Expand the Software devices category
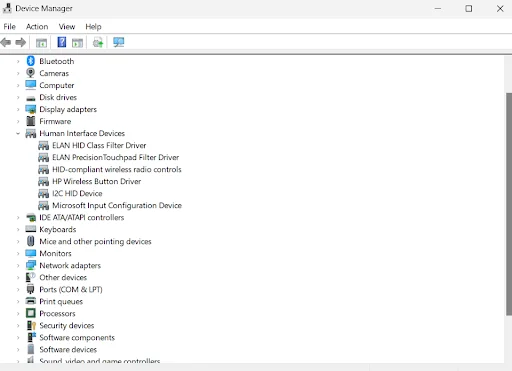The width and height of the screenshot is (512, 371). click(18, 349)
